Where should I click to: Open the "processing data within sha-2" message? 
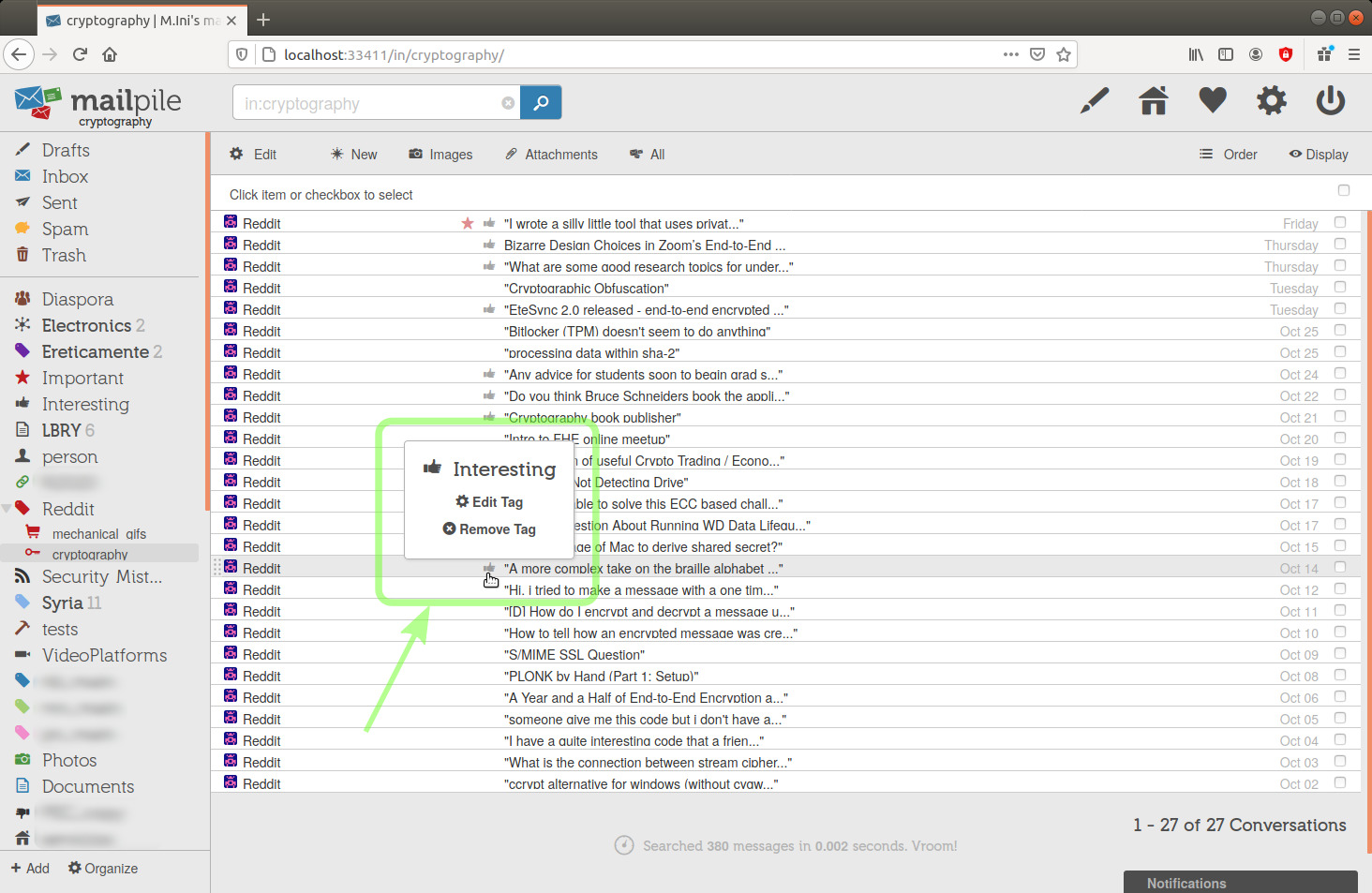pos(591,352)
